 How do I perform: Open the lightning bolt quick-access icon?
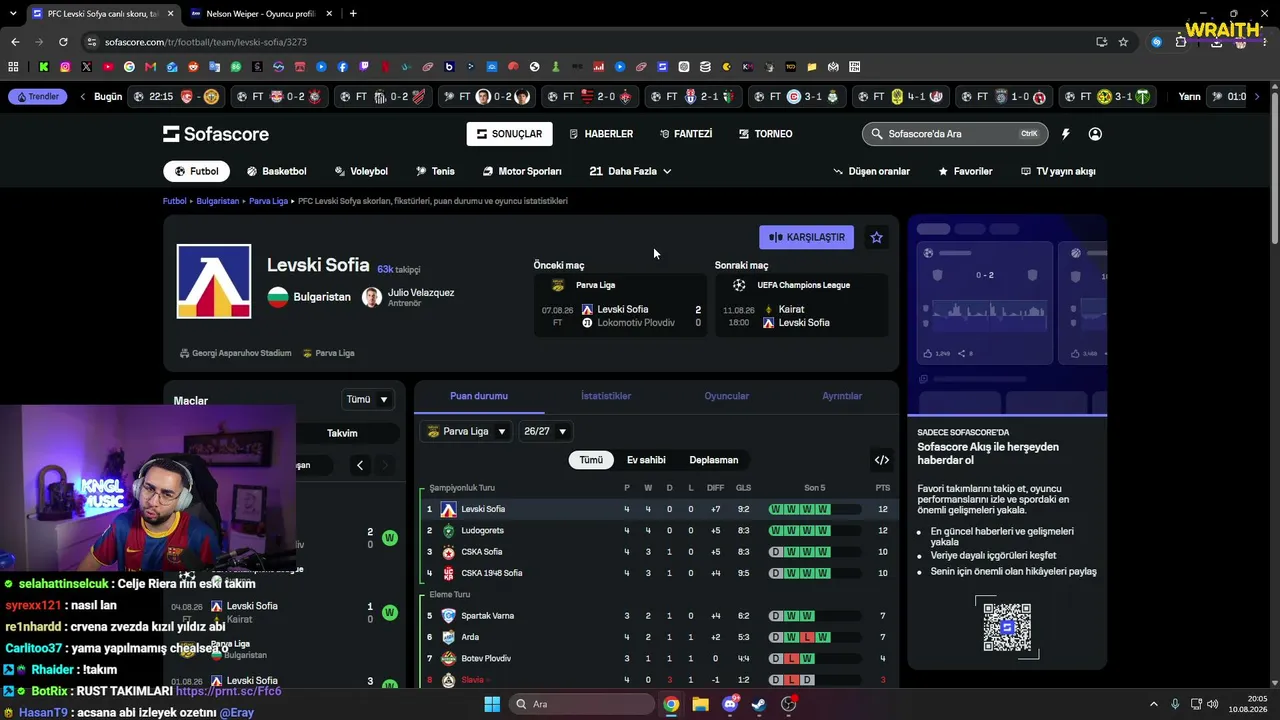click(x=1066, y=134)
